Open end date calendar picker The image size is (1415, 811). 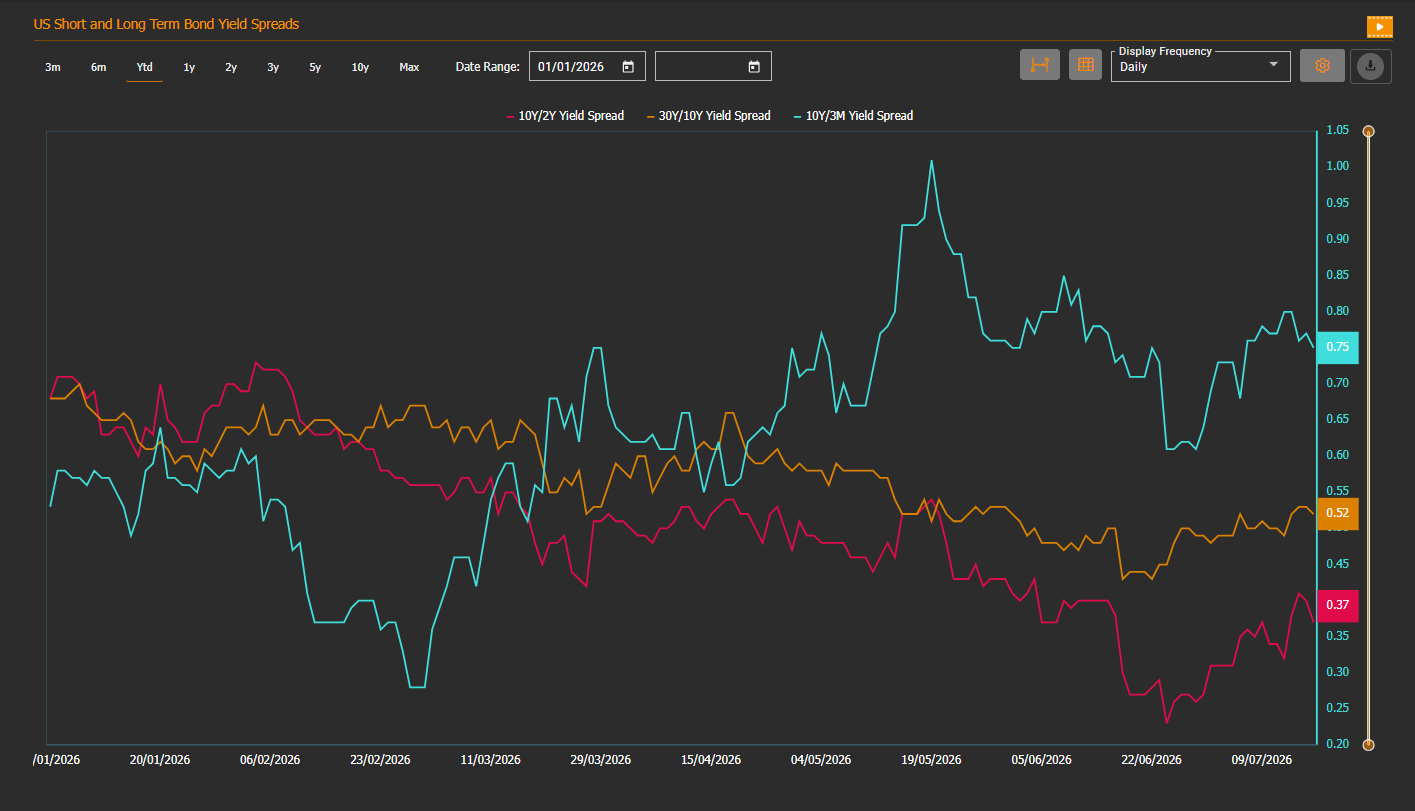(x=754, y=67)
